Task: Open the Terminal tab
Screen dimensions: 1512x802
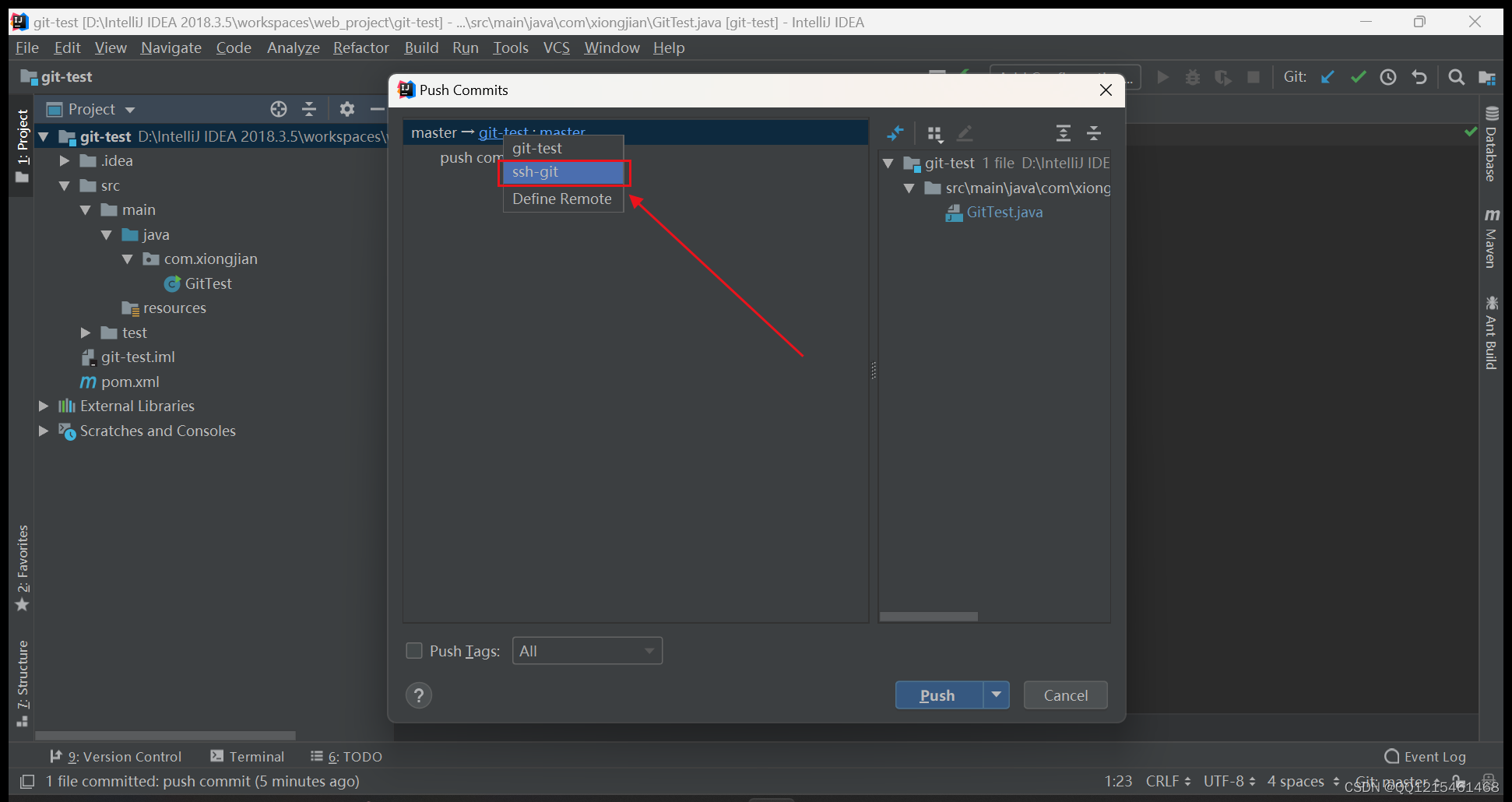Action: 248,757
